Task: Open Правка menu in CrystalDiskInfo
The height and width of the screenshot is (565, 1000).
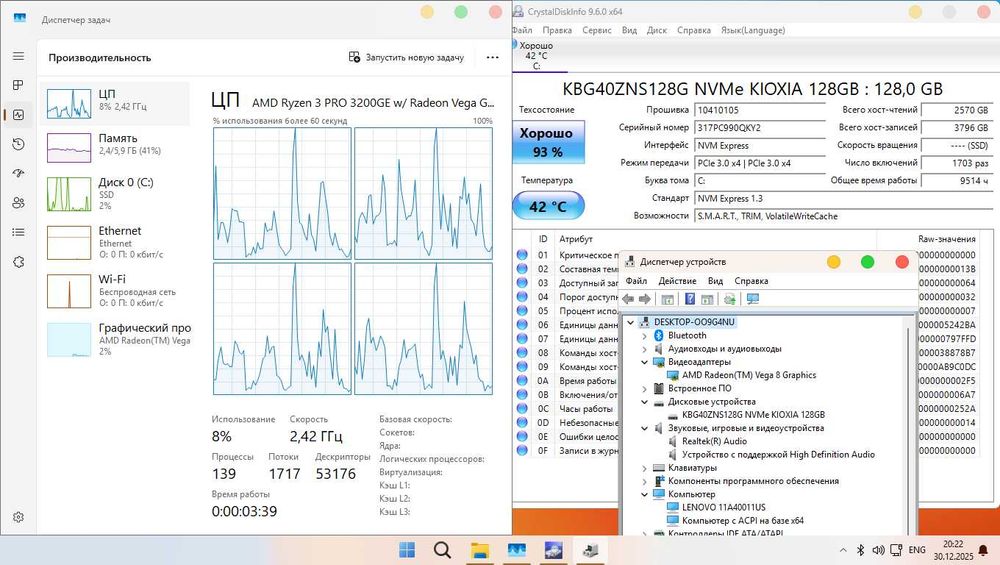Action: click(557, 30)
